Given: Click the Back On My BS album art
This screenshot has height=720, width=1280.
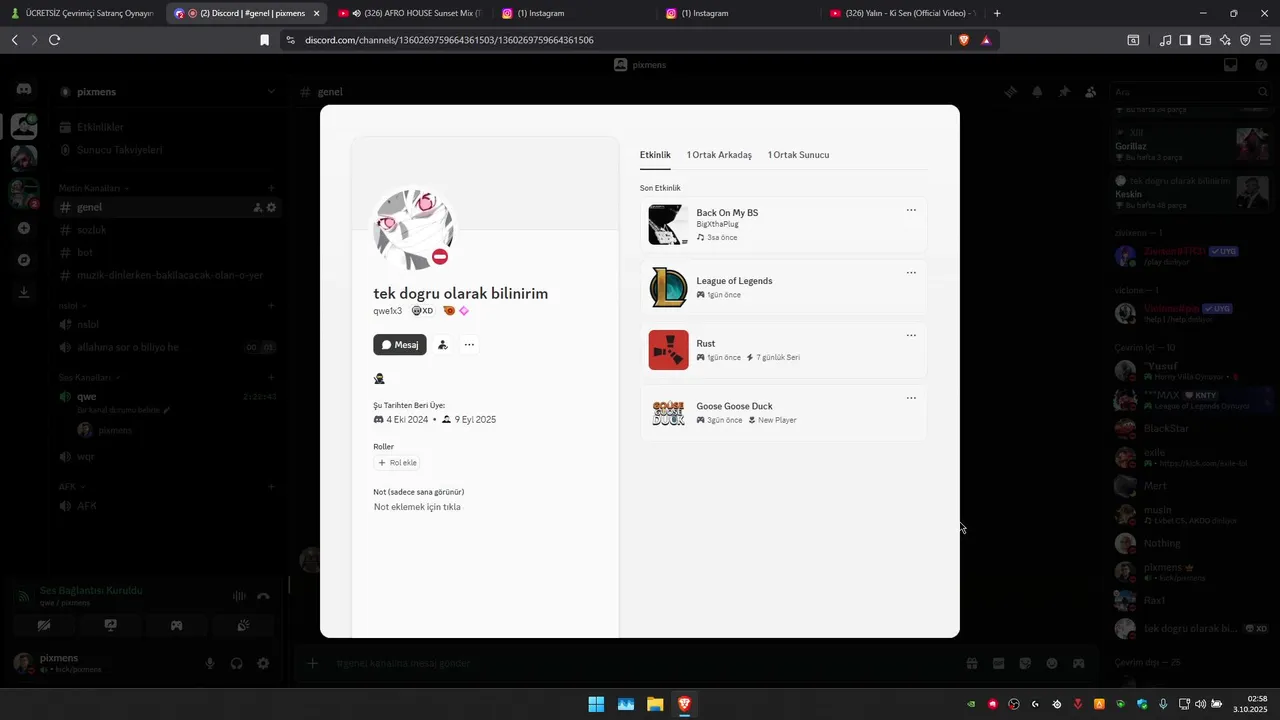Looking at the screenshot, I should click(x=668, y=225).
